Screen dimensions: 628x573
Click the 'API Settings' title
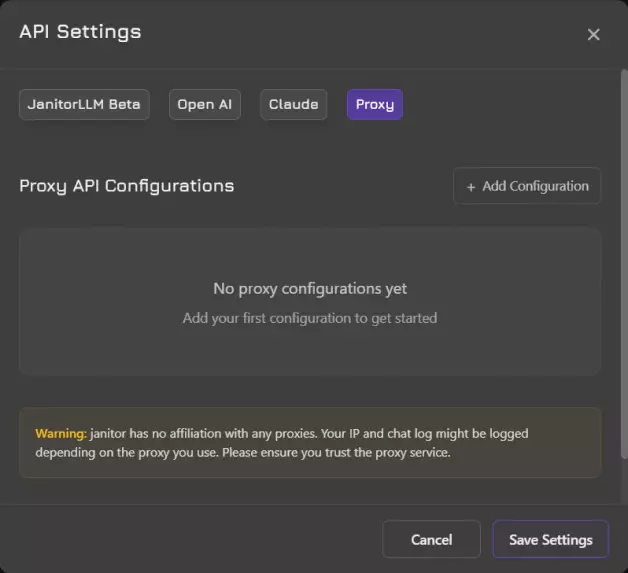tap(80, 32)
